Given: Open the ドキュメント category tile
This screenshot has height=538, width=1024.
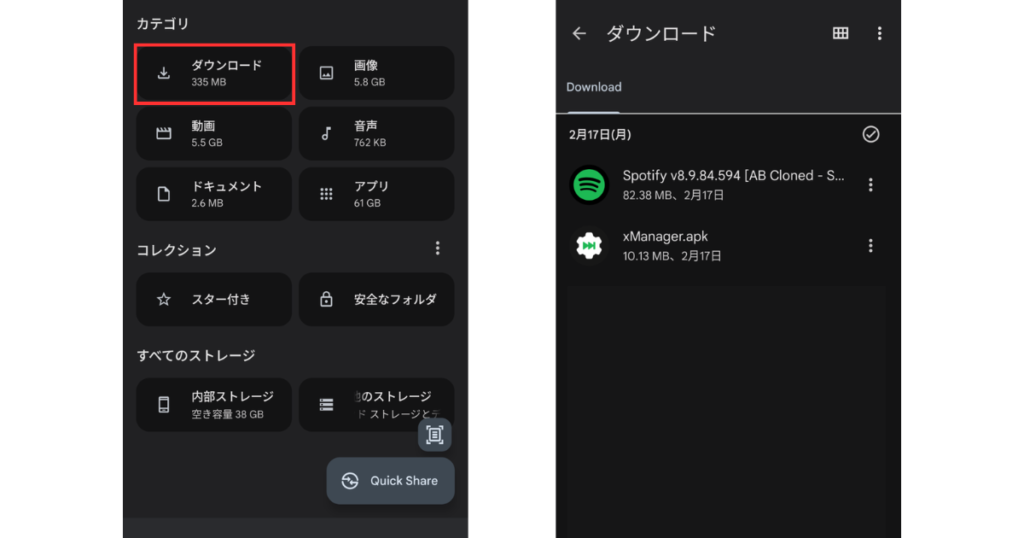Looking at the screenshot, I should tap(214, 194).
